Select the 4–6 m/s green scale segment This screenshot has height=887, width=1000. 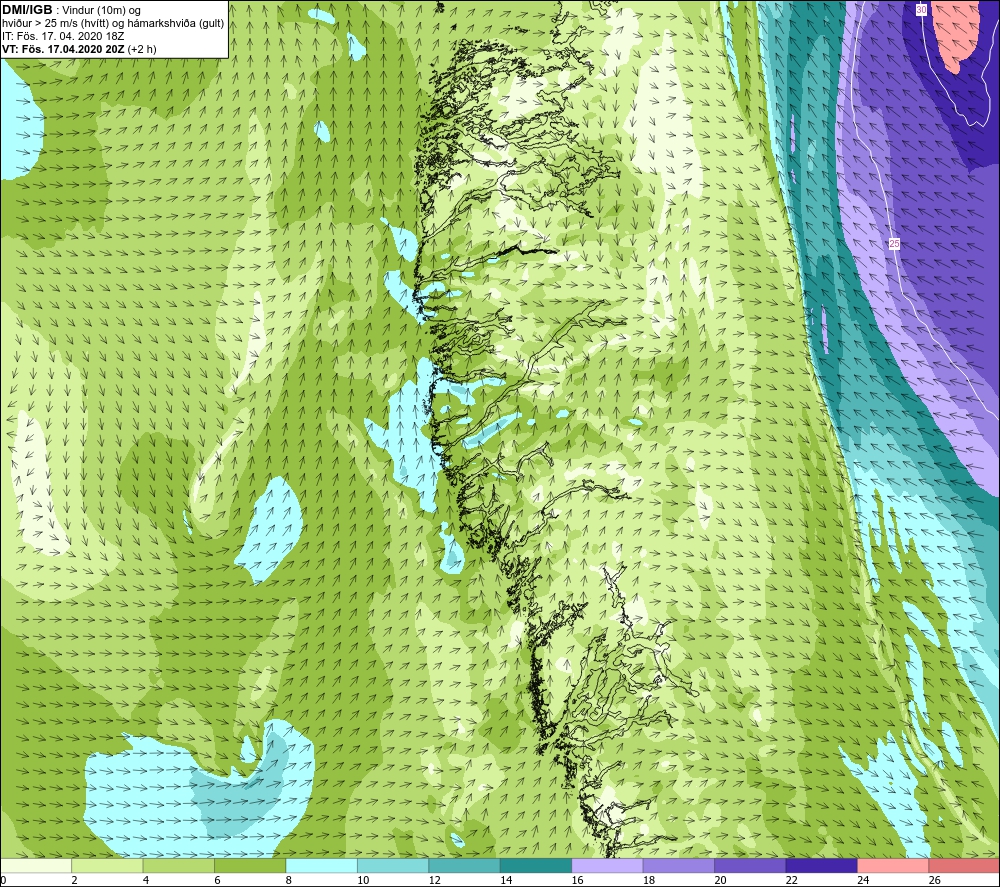pos(179,865)
